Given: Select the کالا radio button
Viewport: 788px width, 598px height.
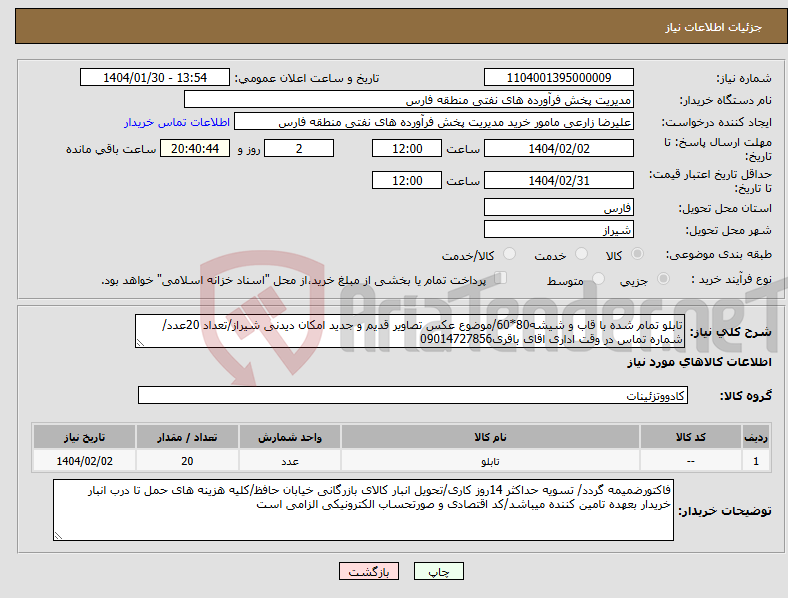Looking at the screenshot, I should (x=637, y=254).
